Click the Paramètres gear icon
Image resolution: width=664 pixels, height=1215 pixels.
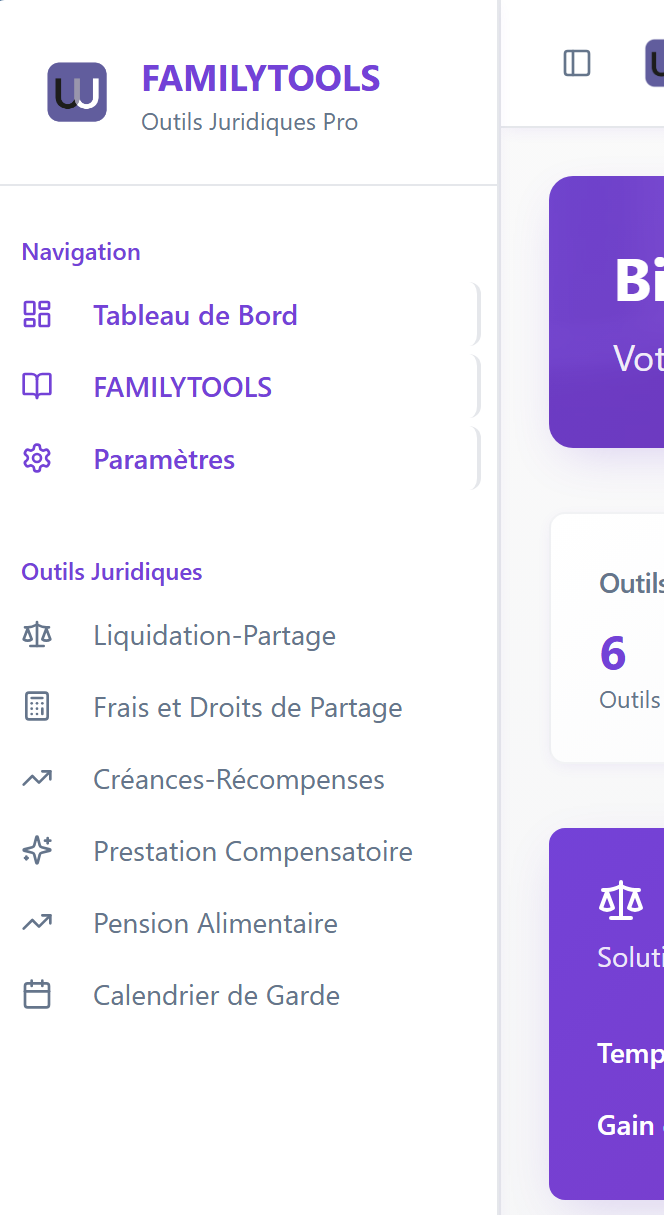[37, 459]
